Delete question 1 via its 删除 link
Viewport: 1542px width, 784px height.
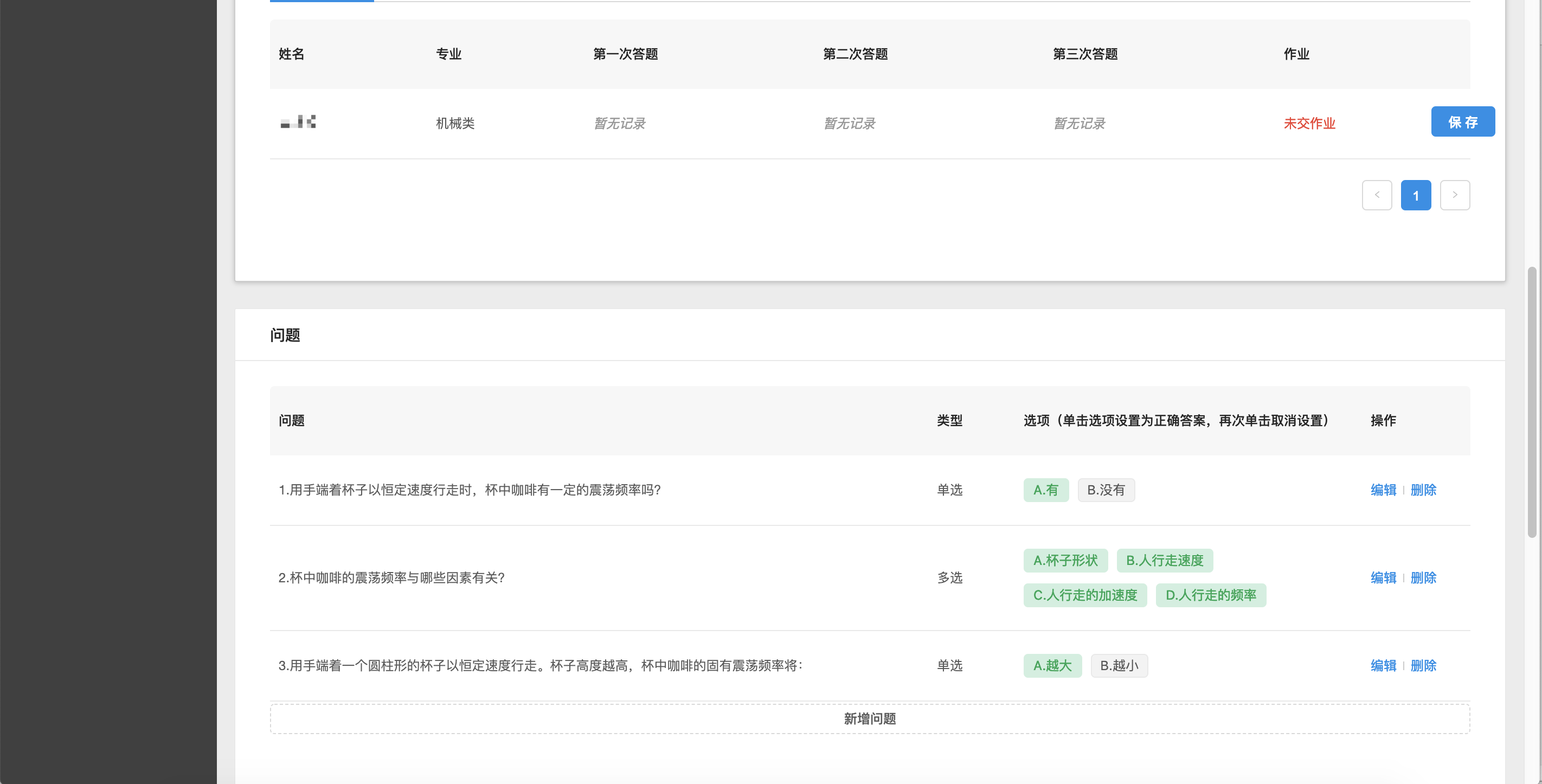pos(1423,490)
